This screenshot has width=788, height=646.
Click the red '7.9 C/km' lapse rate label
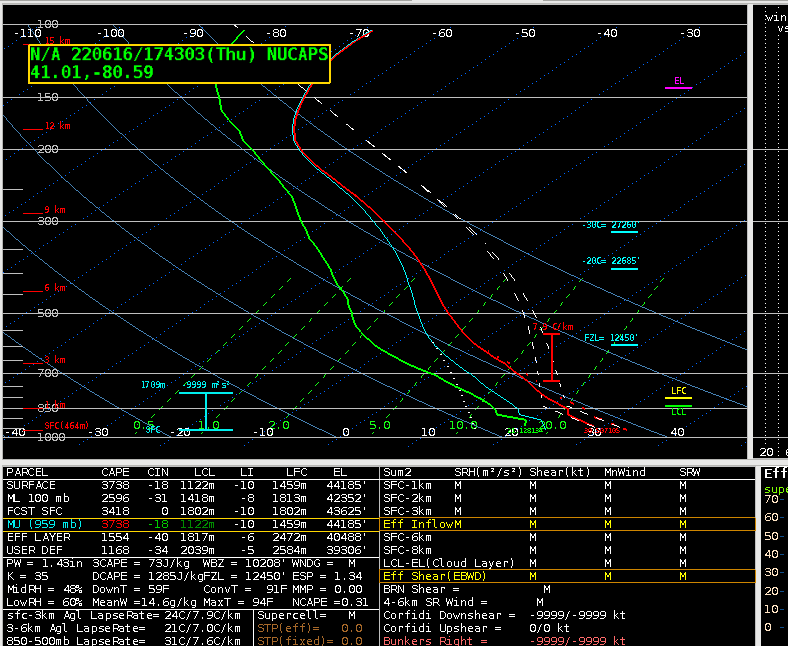(x=553, y=327)
